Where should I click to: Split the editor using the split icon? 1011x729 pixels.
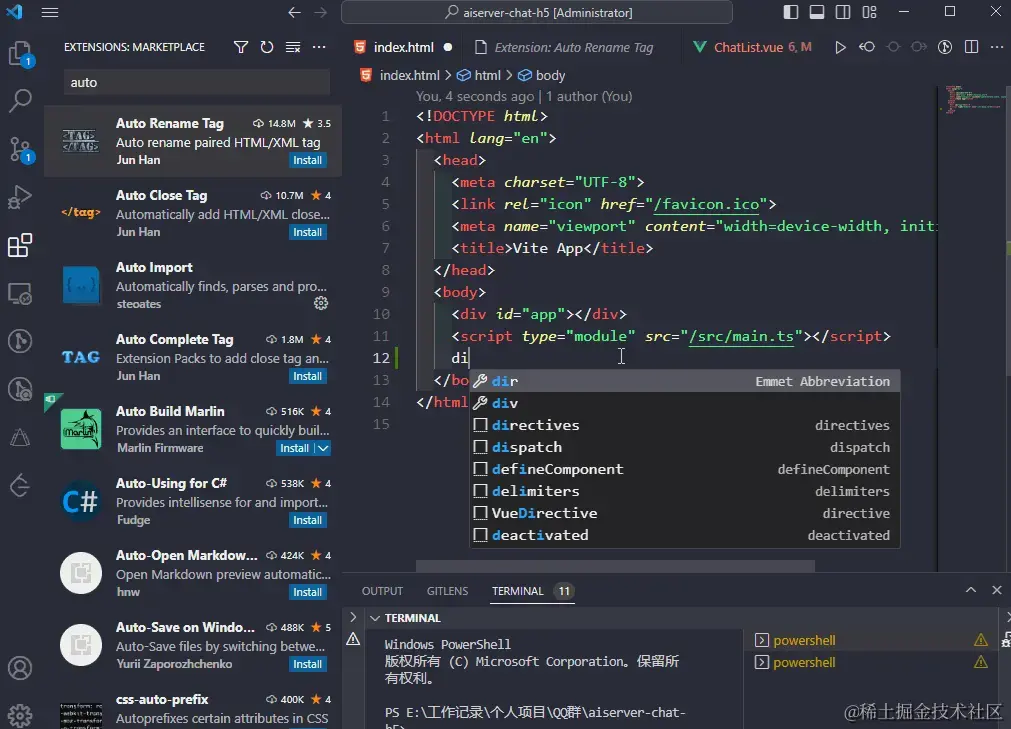tap(970, 47)
